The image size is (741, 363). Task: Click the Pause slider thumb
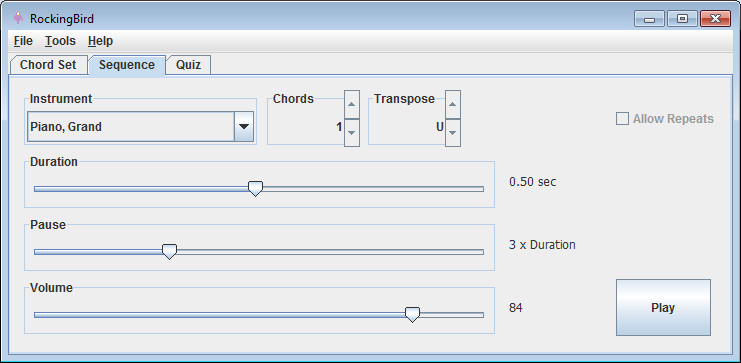click(169, 251)
